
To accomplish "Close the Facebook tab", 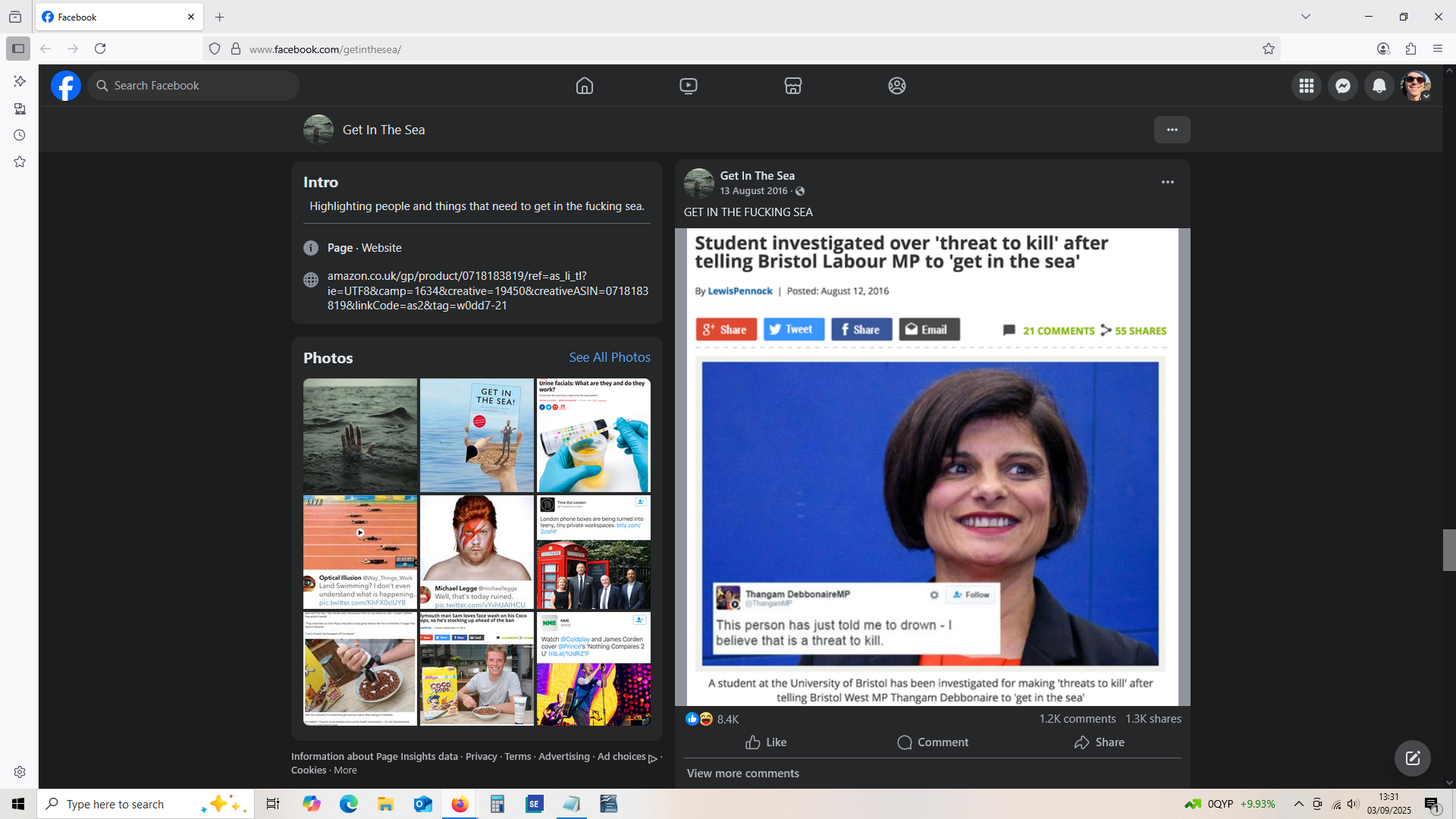I will [x=191, y=17].
